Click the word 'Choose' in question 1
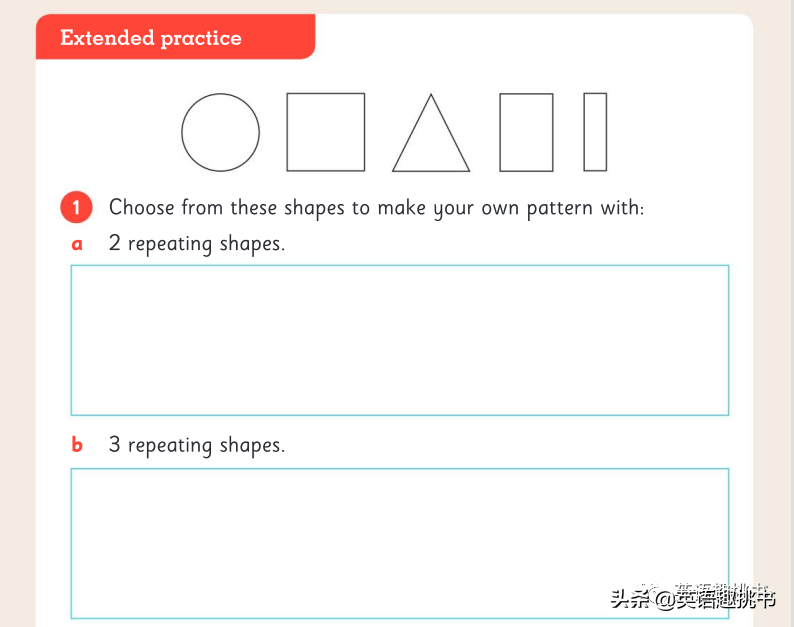The height and width of the screenshot is (627, 794). (142, 207)
